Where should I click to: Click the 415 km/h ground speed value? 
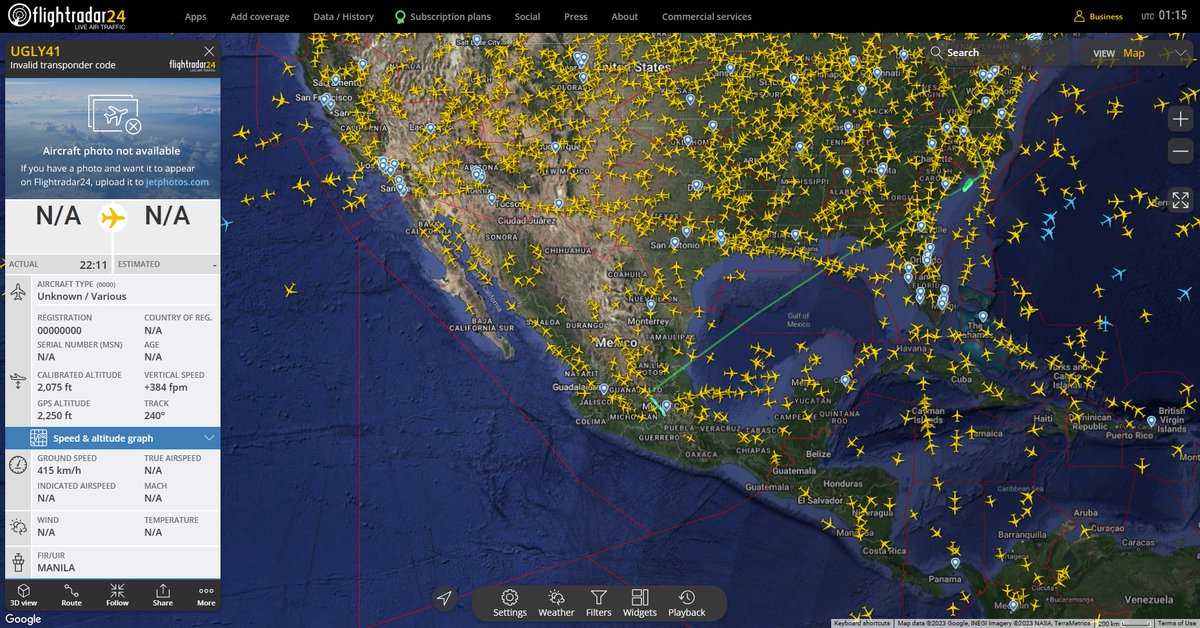[x=59, y=470]
